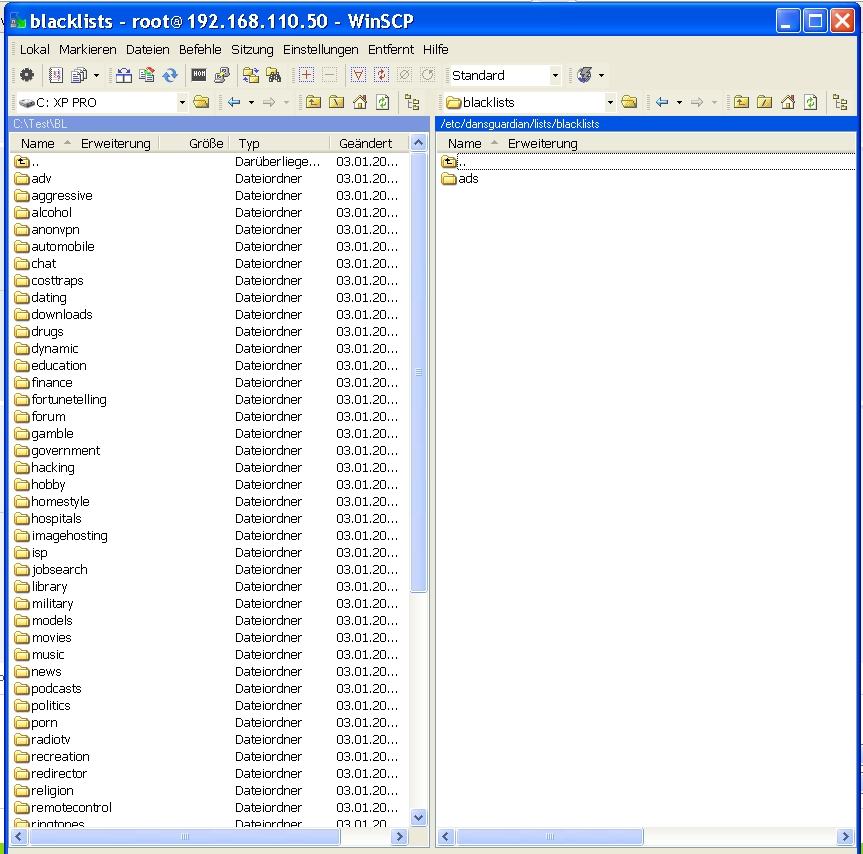Click the binoculars Find Files icon
The width and height of the screenshot is (863, 854).
pyautogui.click(x=273, y=75)
